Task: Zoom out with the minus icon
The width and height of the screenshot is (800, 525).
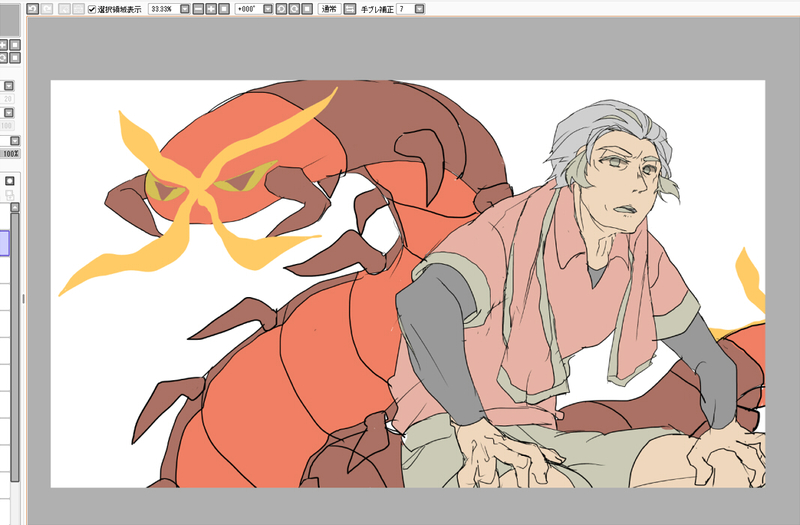Action: tap(198, 9)
